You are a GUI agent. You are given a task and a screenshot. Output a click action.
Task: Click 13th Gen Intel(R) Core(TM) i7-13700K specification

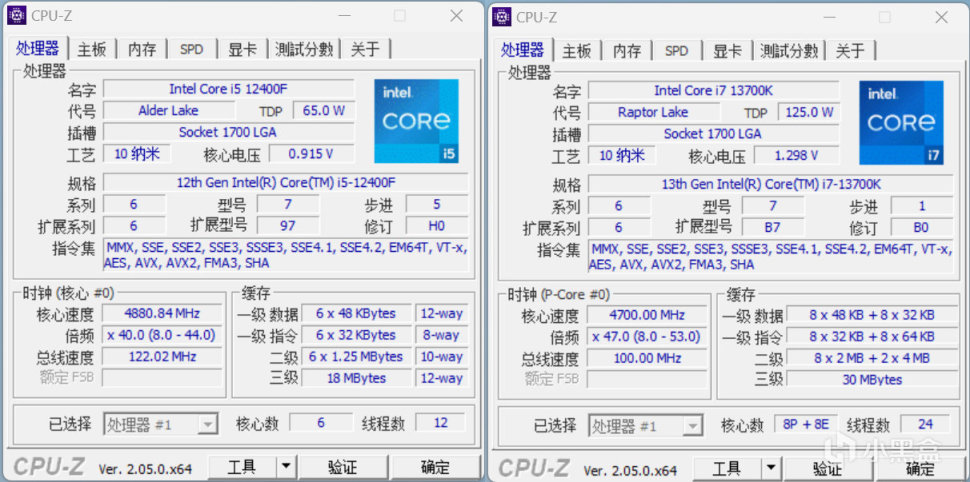(771, 184)
